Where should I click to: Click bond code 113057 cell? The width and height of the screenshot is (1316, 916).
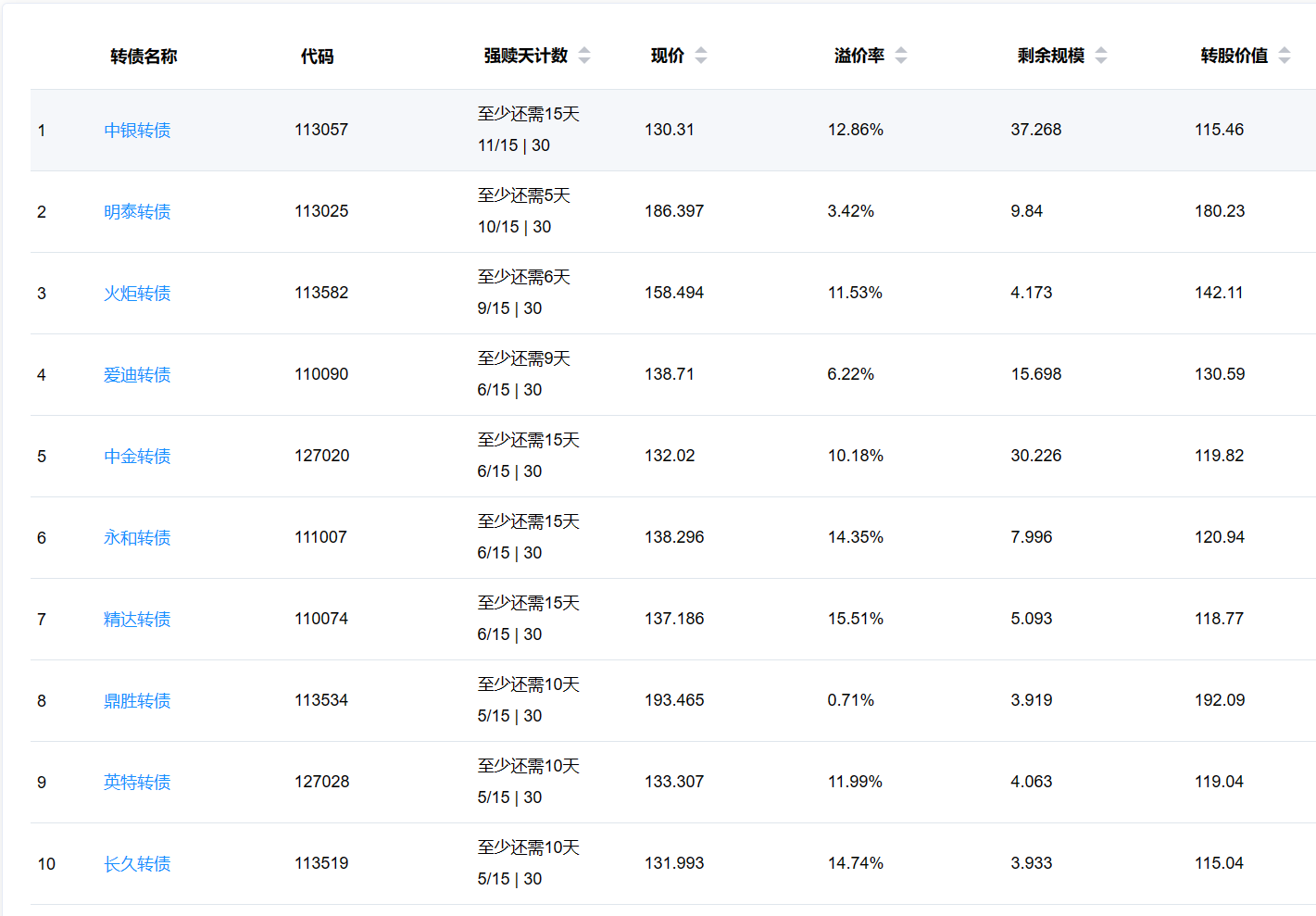point(321,130)
